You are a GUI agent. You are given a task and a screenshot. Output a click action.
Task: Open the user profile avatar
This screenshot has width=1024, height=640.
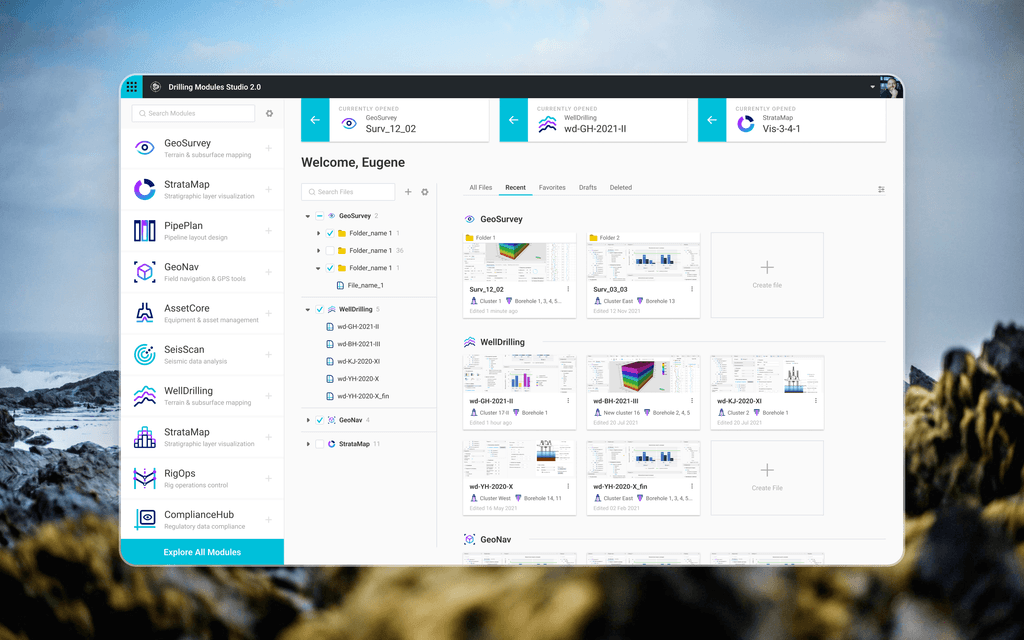tap(891, 87)
